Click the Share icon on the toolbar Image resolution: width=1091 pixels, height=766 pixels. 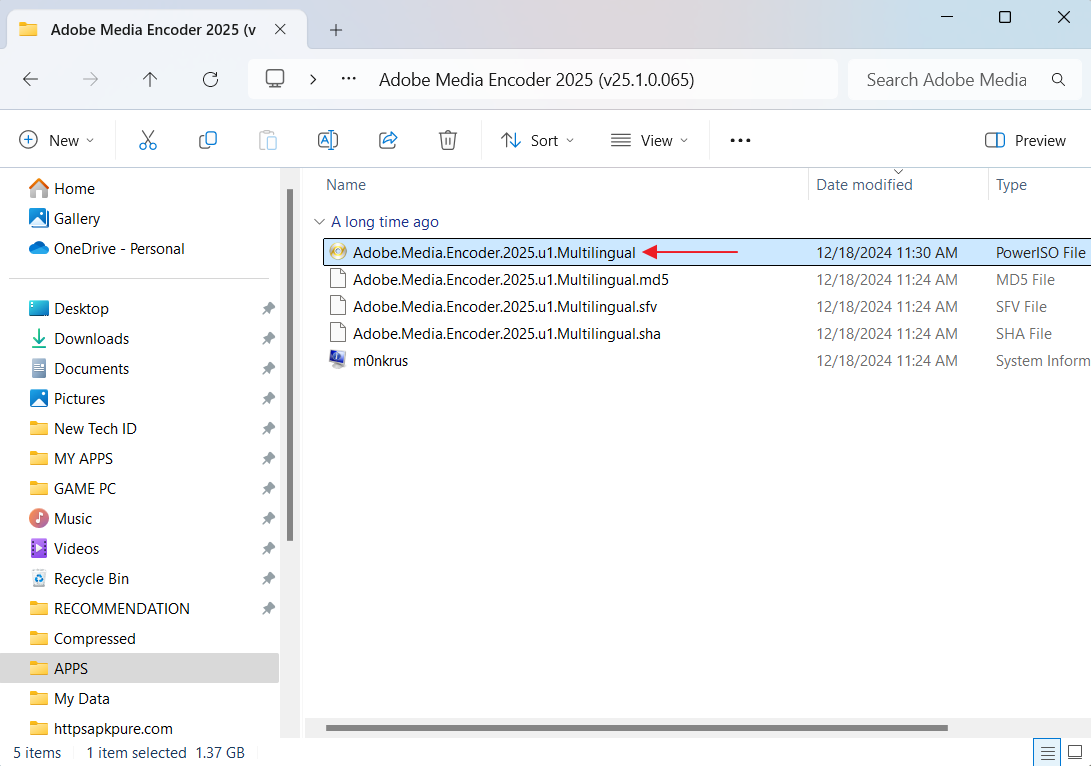pos(388,140)
